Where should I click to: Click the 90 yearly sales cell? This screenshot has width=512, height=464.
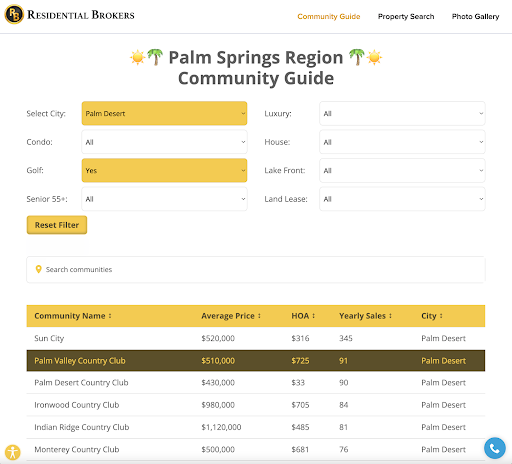pos(344,383)
